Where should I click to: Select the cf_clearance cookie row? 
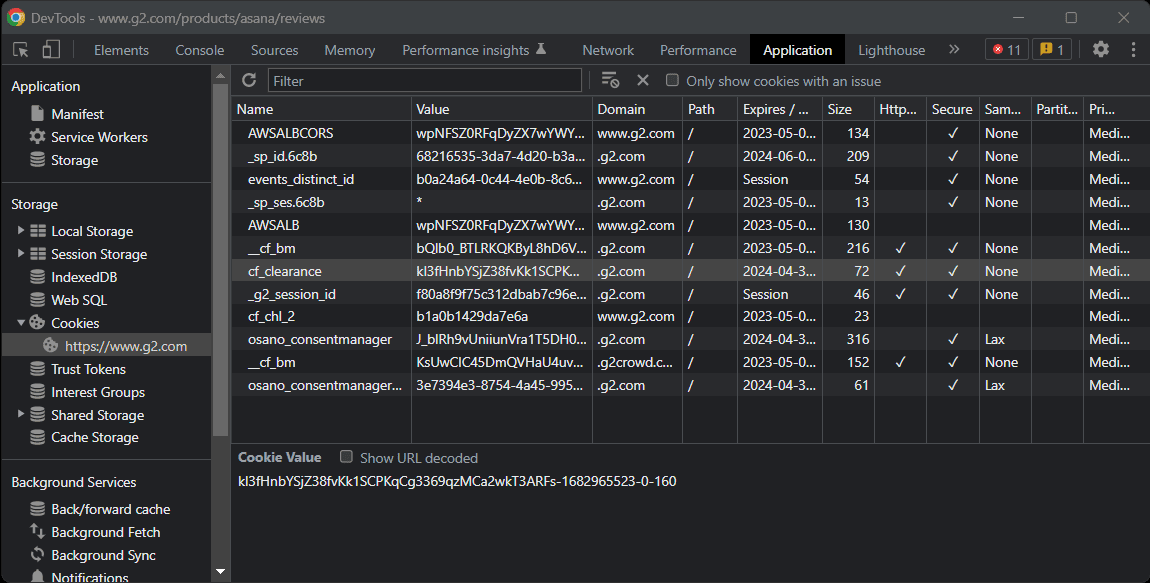point(690,271)
